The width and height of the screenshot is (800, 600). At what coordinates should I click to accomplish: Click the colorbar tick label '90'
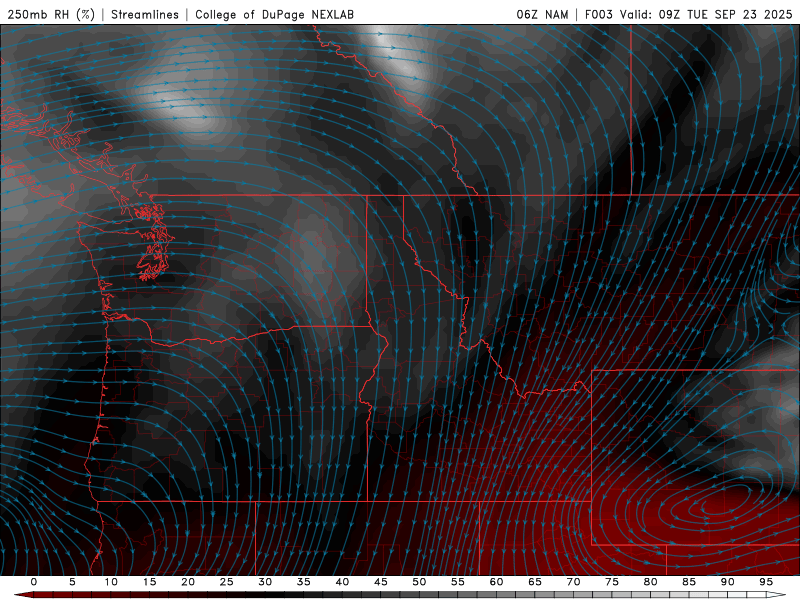[x=728, y=582]
